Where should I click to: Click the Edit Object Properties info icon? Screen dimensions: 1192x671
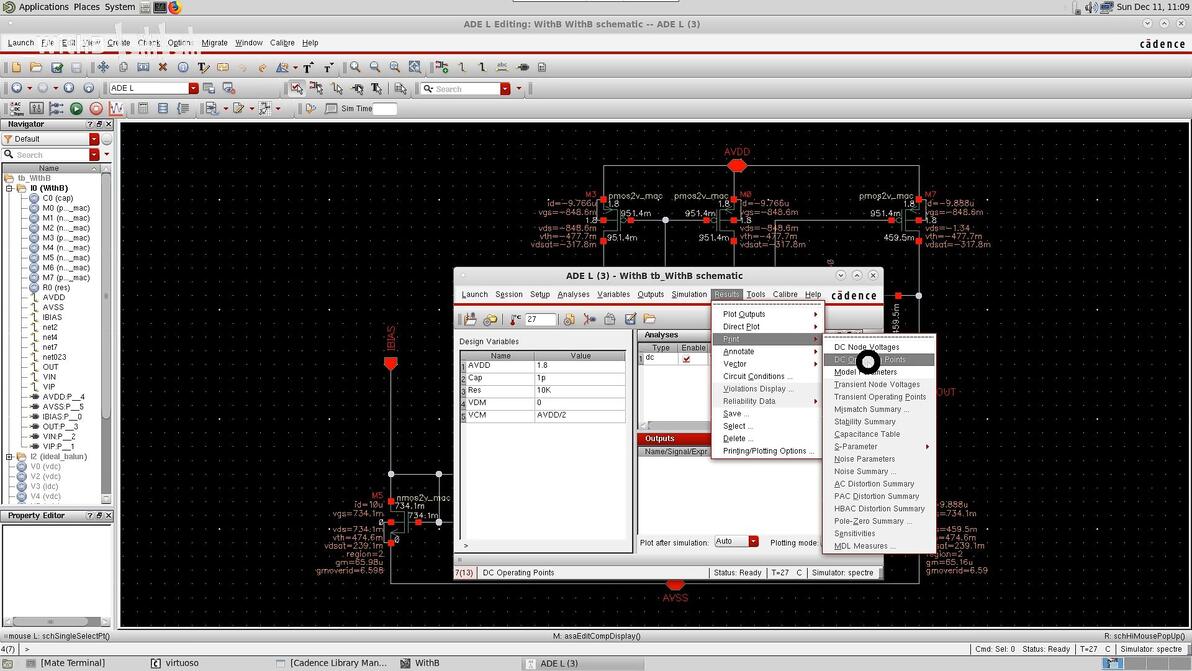[x=183, y=67]
